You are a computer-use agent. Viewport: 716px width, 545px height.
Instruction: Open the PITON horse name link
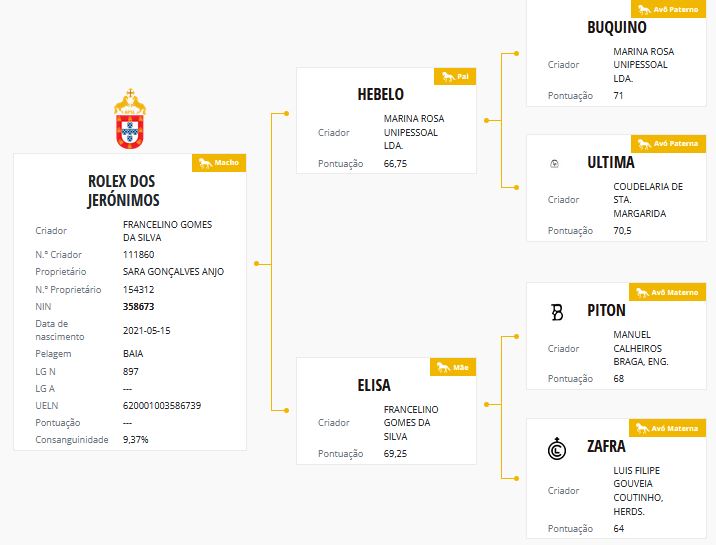click(x=606, y=310)
